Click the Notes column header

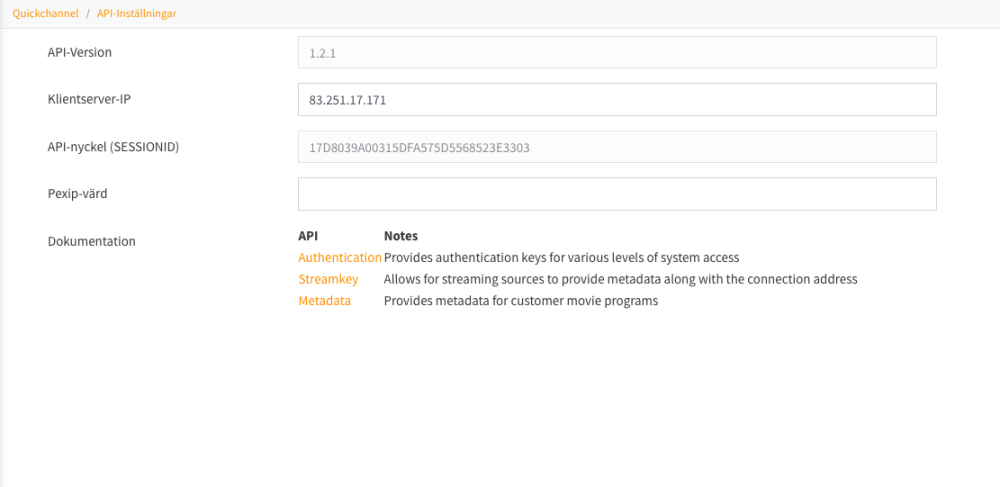tap(400, 236)
